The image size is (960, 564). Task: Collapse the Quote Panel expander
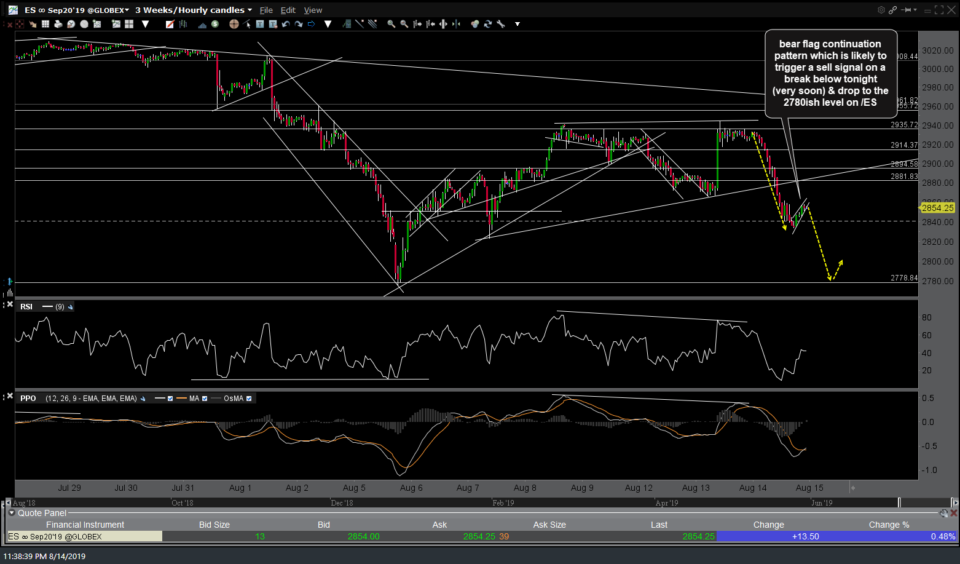[12, 513]
